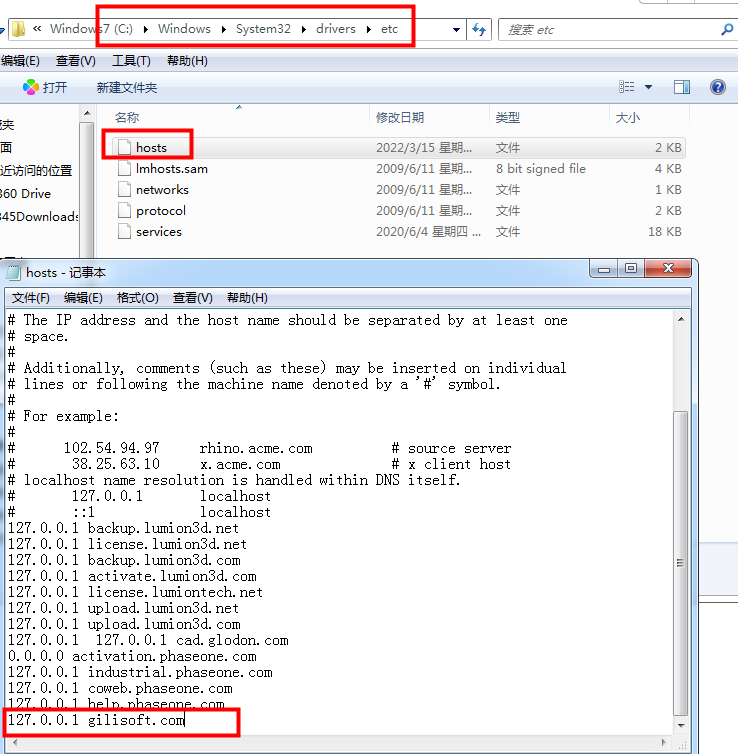The width and height of the screenshot is (738, 754).
Task: Click the 360 Drive sidebar item
Action: 25,194
